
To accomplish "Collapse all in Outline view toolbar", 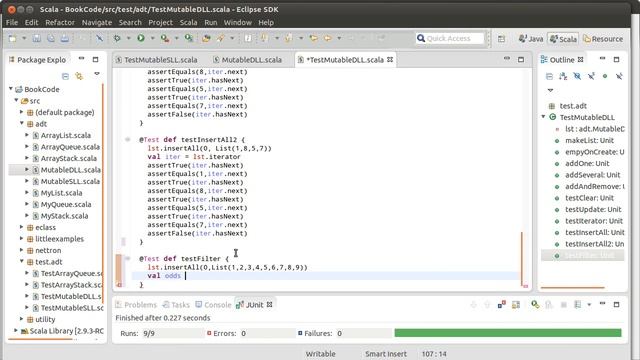I will tap(549, 76).
